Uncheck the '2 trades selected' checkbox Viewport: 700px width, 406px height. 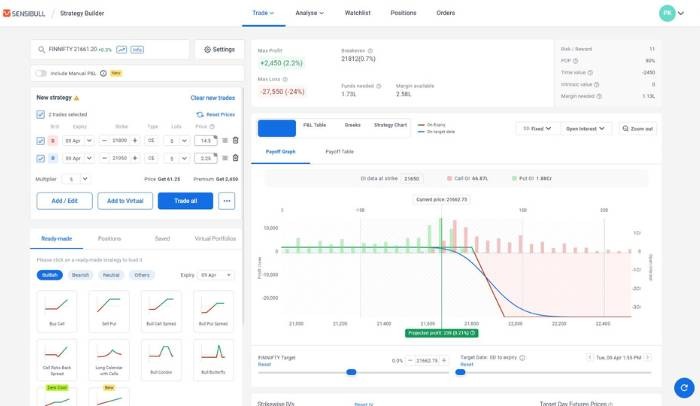(x=41, y=115)
